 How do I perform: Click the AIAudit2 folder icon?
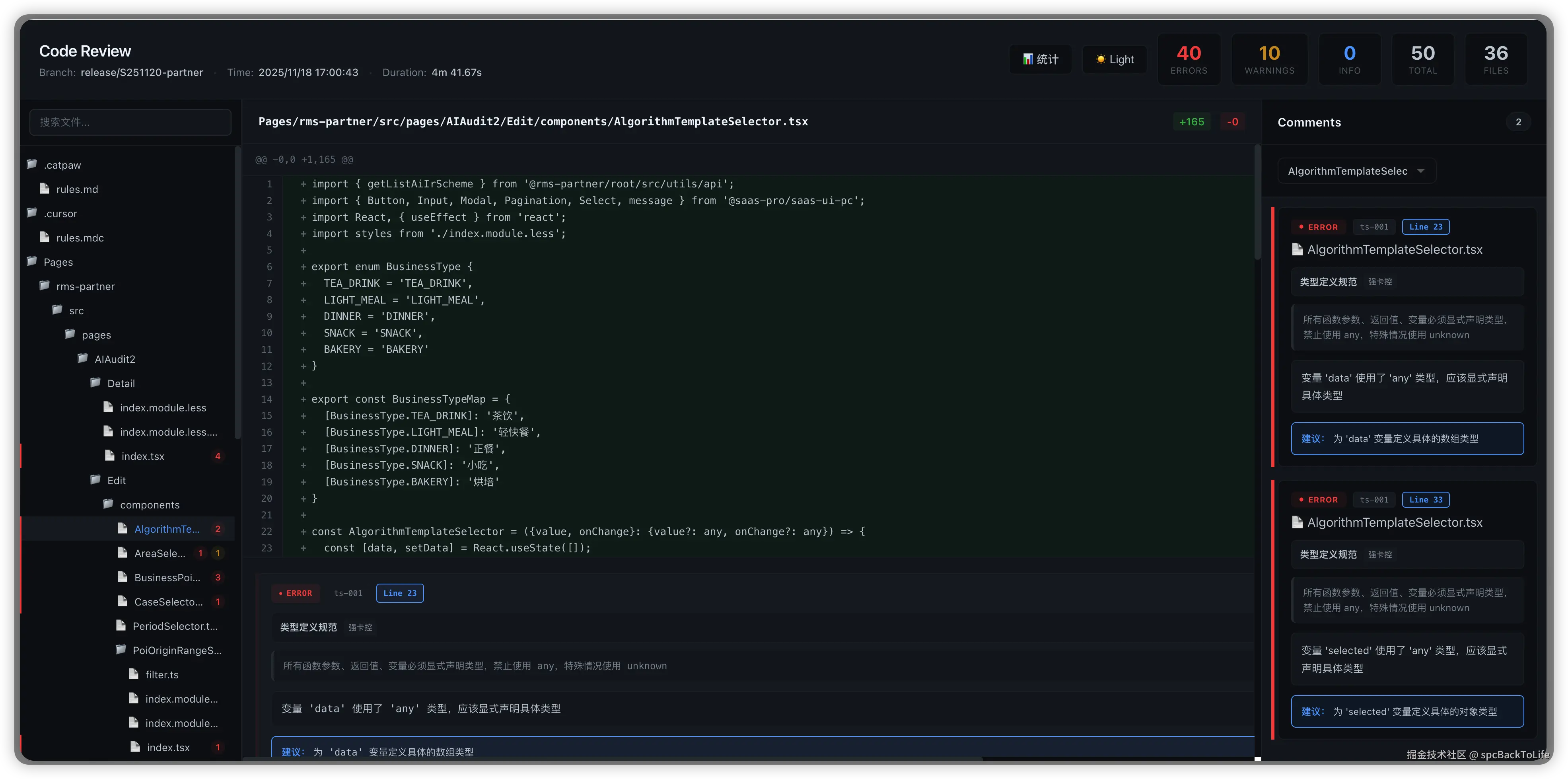pos(83,358)
